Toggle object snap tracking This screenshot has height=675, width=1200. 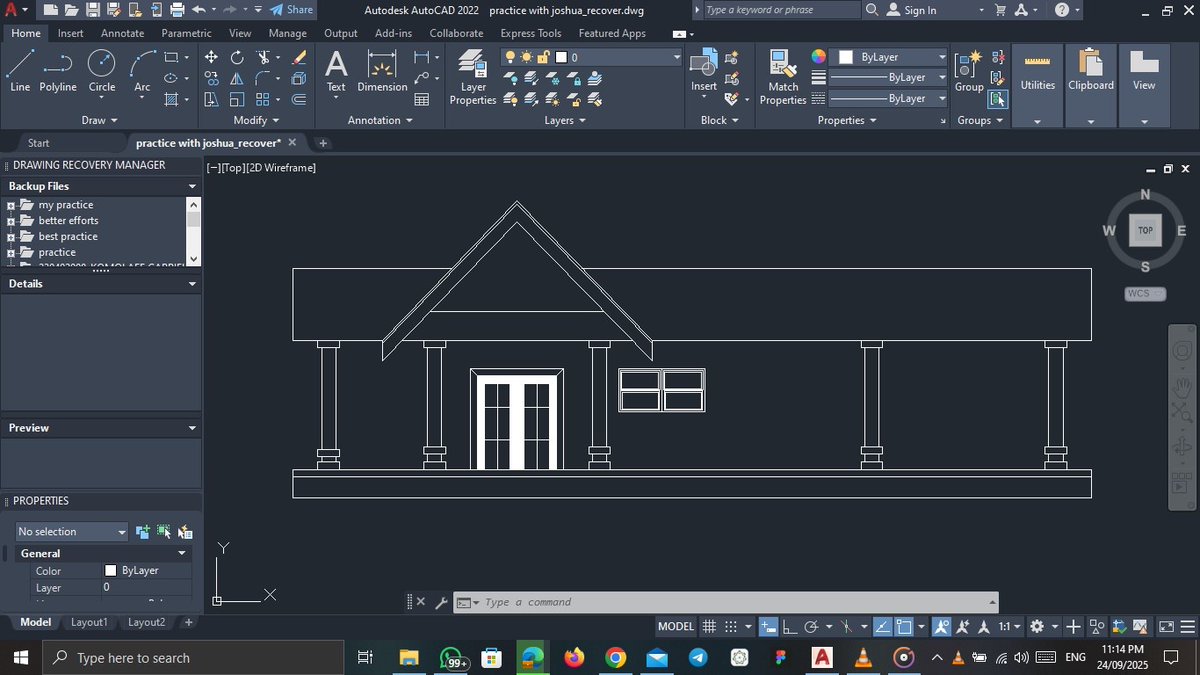883,627
